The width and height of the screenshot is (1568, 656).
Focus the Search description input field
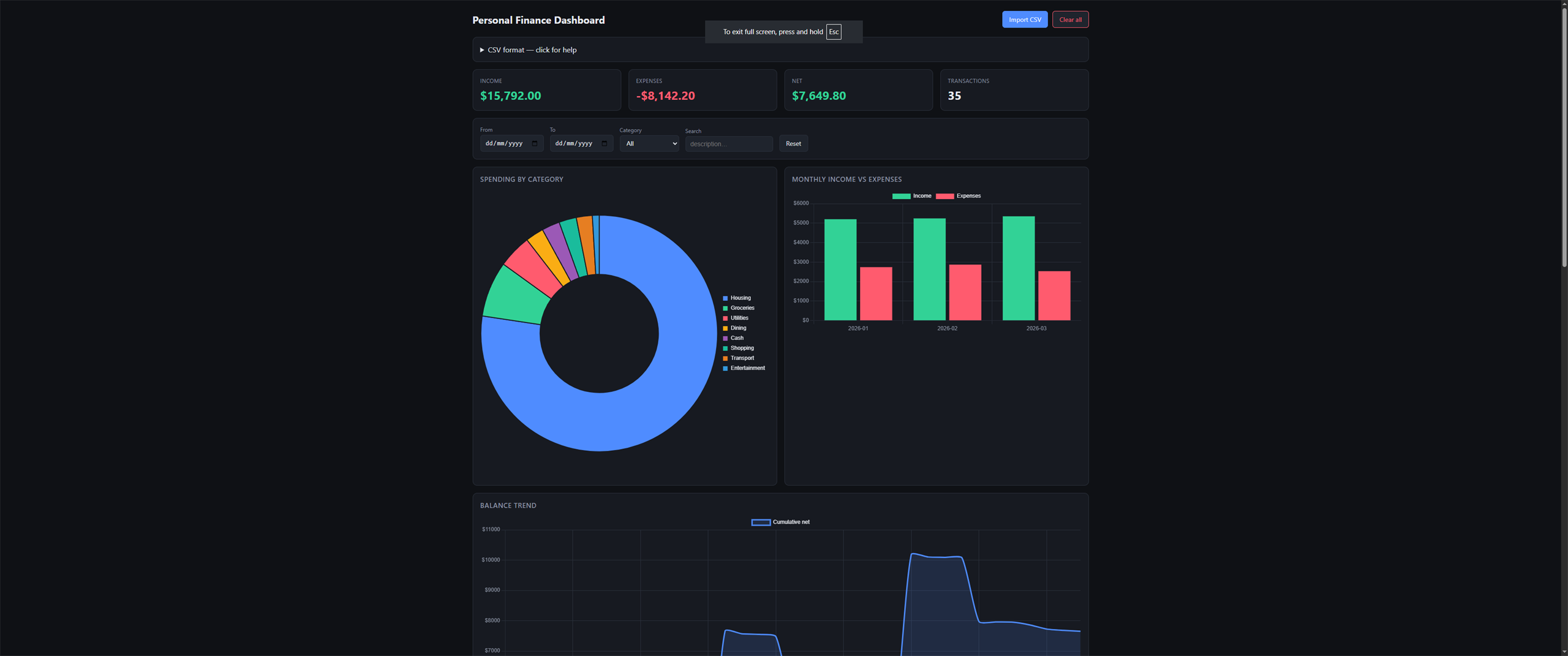pyautogui.click(x=729, y=144)
